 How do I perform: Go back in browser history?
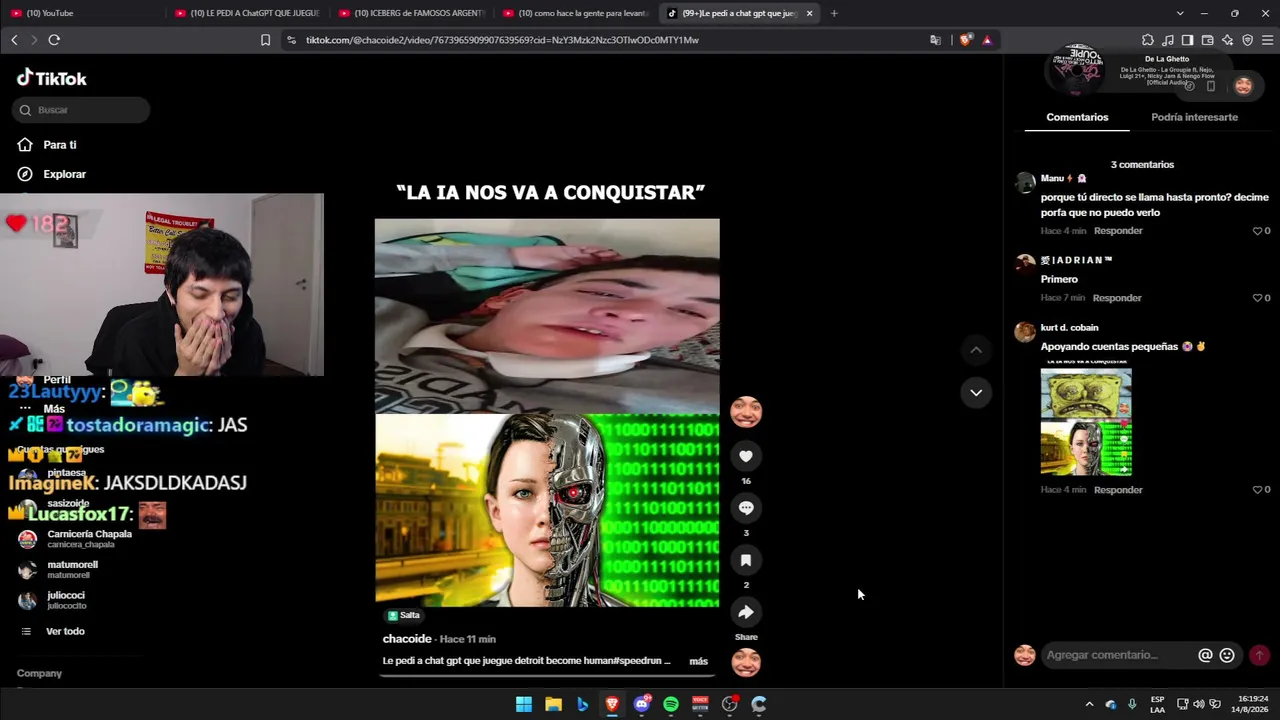tap(14, 40)
